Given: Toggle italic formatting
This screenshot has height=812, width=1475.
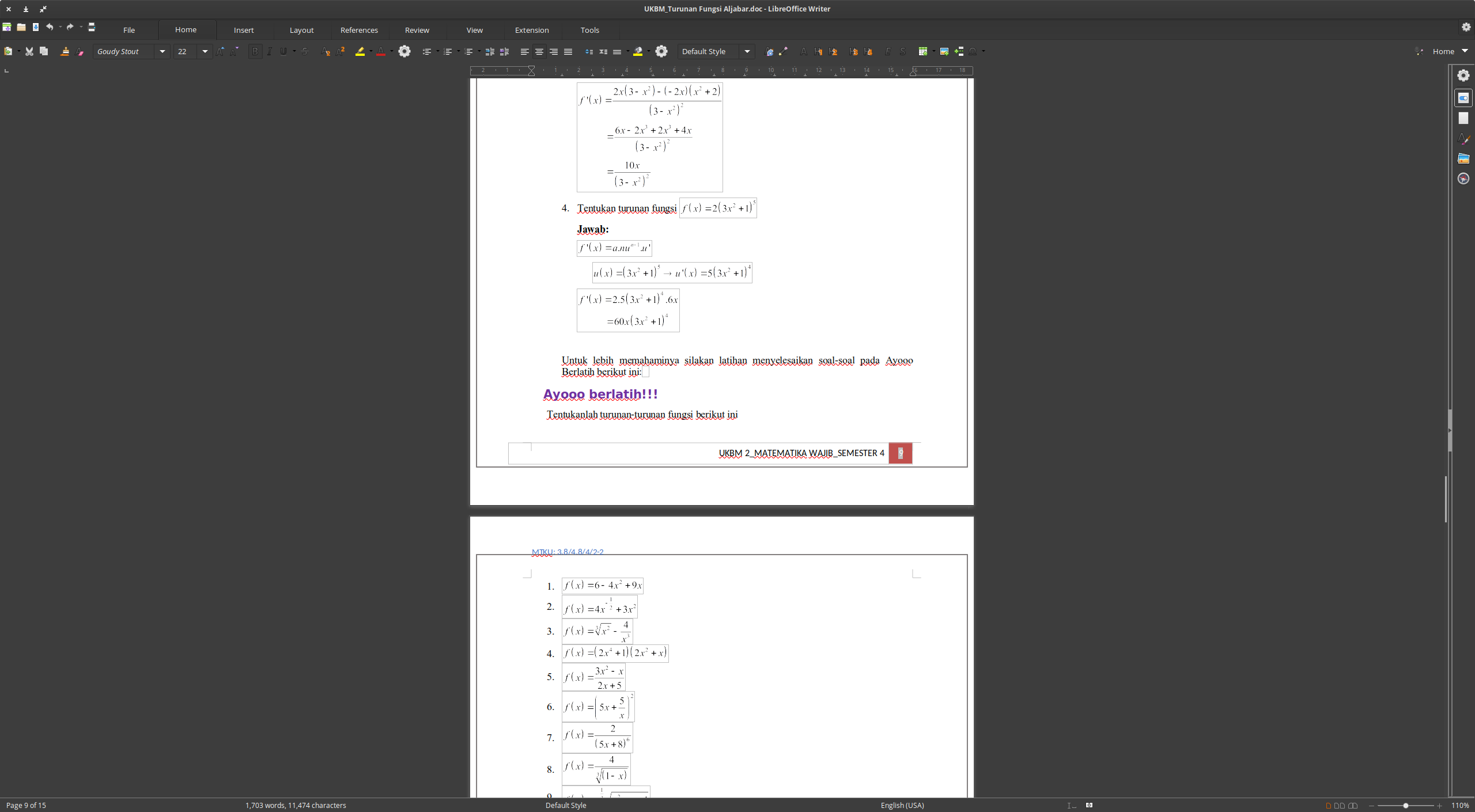Looking at the screenshot, I should click(269, 51).
